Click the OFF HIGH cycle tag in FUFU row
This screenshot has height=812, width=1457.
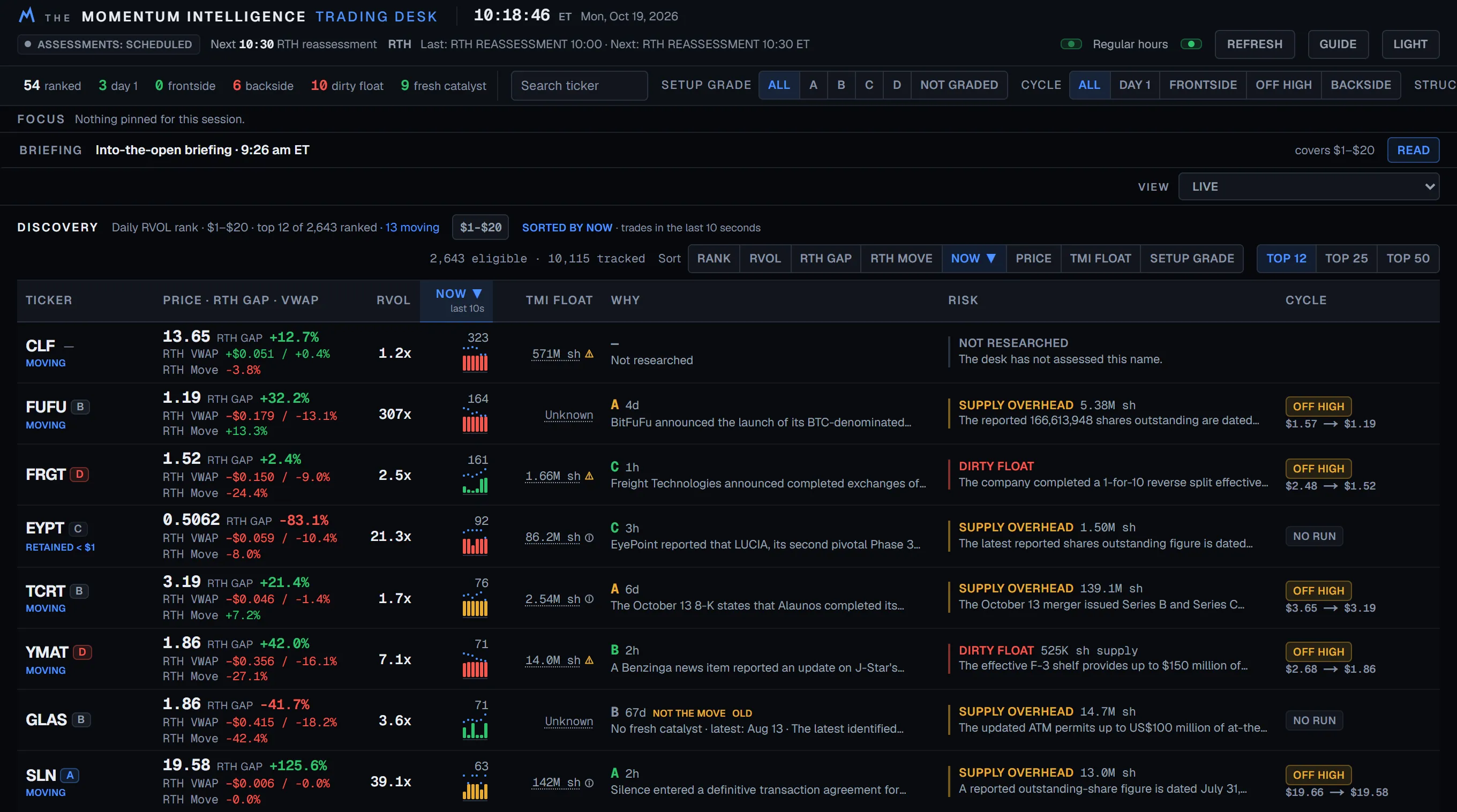tap(1318, 407)
